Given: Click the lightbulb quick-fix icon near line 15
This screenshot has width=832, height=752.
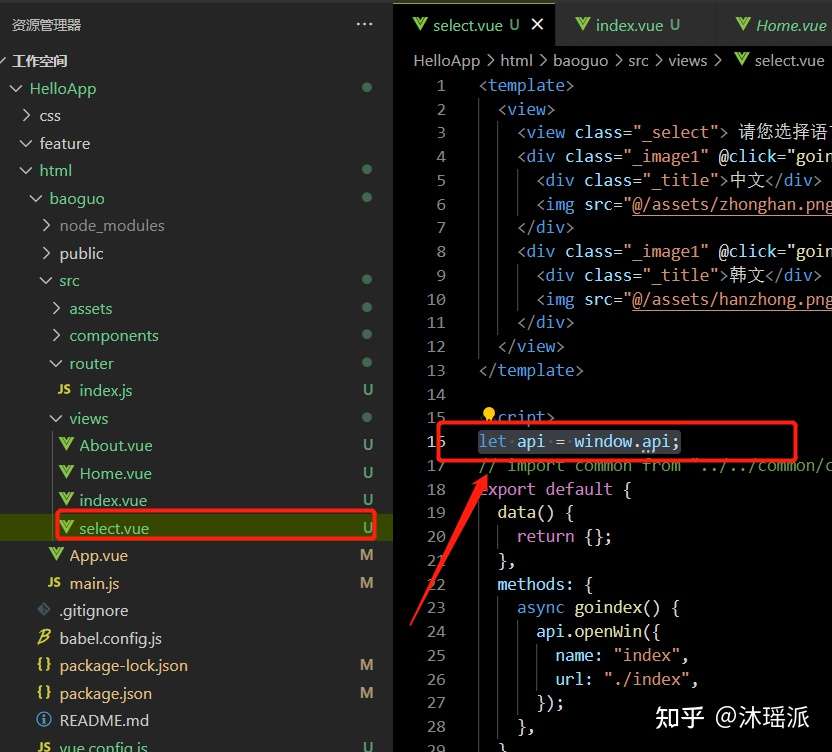Looking at the screenshot, I should (488, 413).
